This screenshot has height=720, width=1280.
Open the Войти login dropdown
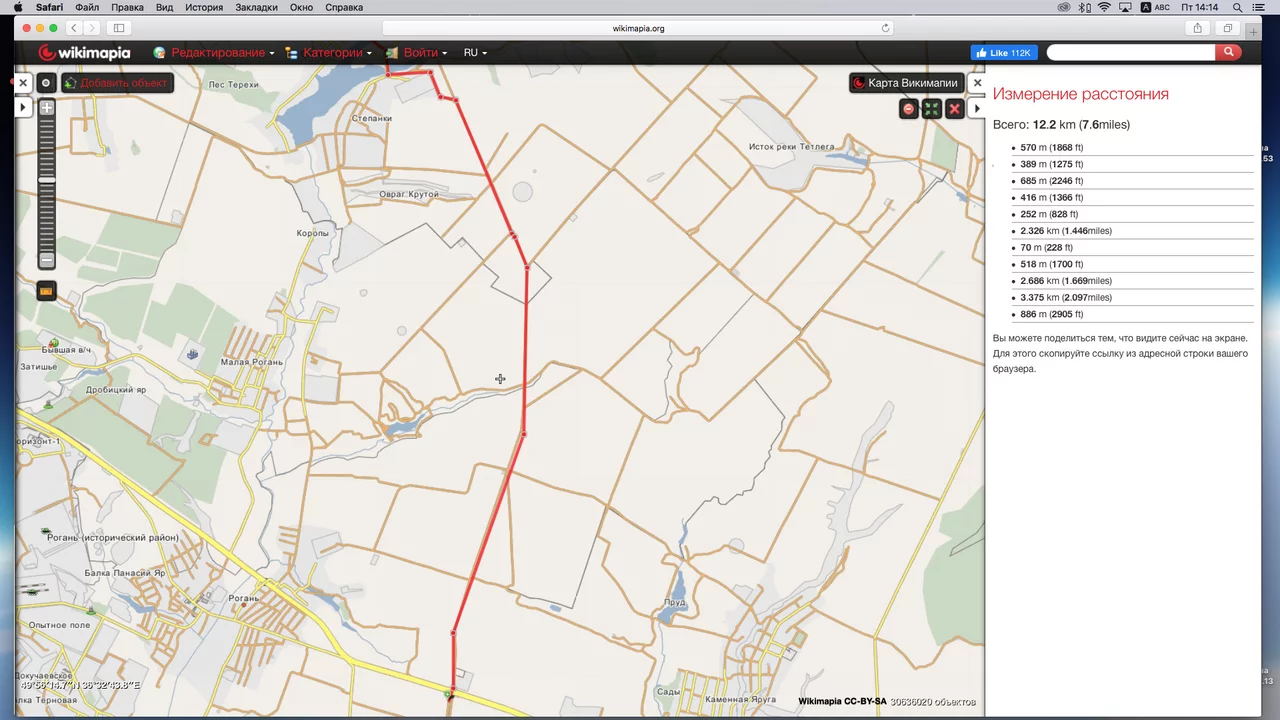(416, 53)
